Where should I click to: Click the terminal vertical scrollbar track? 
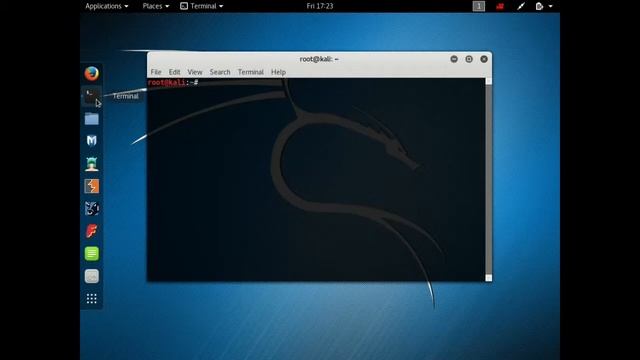pyautogui.click(x=489, y=180)
